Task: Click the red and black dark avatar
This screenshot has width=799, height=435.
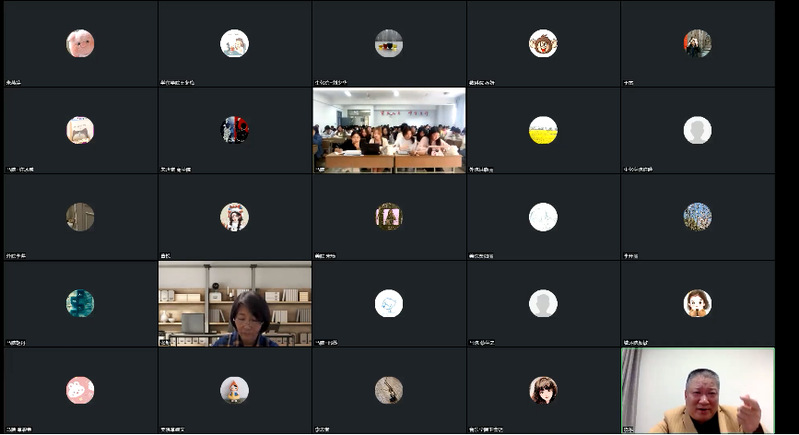Action: (234, 130)
